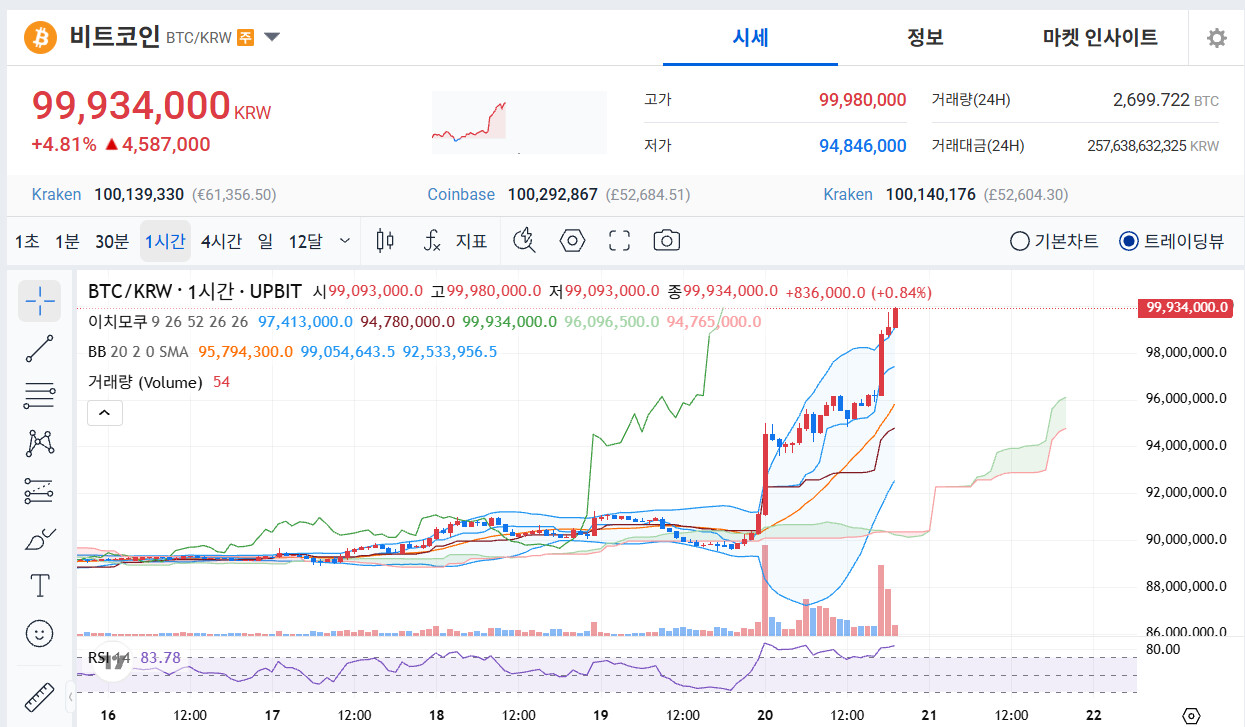Select the crosshair cursor tool
The image size is (1245, 727).
pyautogui.click(x=39, y=300)
